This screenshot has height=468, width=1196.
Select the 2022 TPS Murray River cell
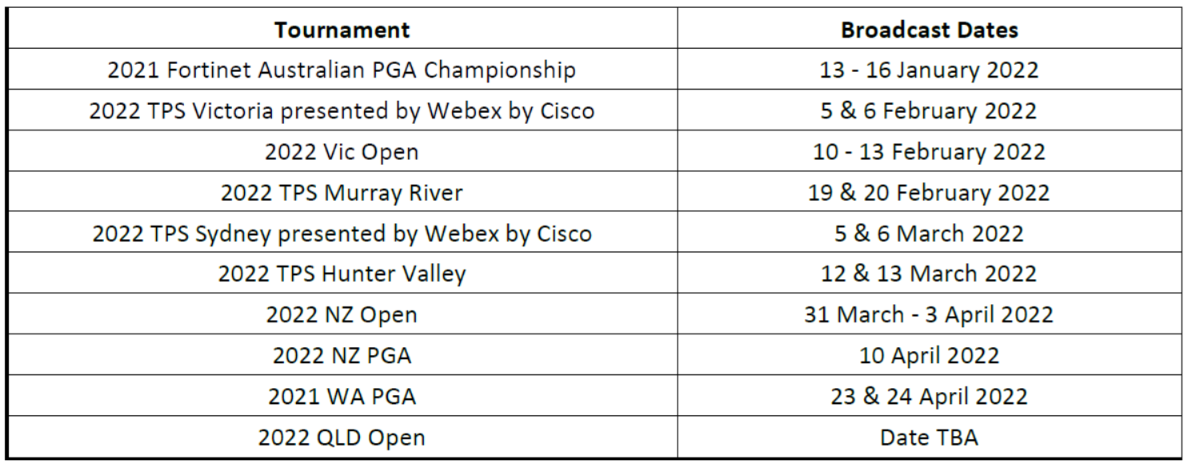coord(341,192)
